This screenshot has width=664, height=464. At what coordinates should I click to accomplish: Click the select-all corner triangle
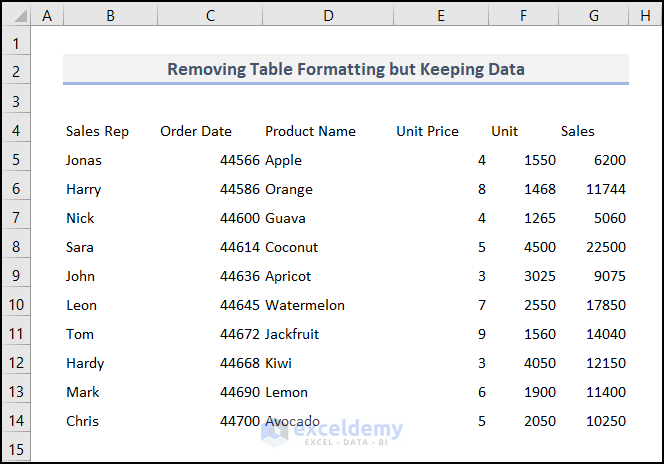click(x=17, y=15)
